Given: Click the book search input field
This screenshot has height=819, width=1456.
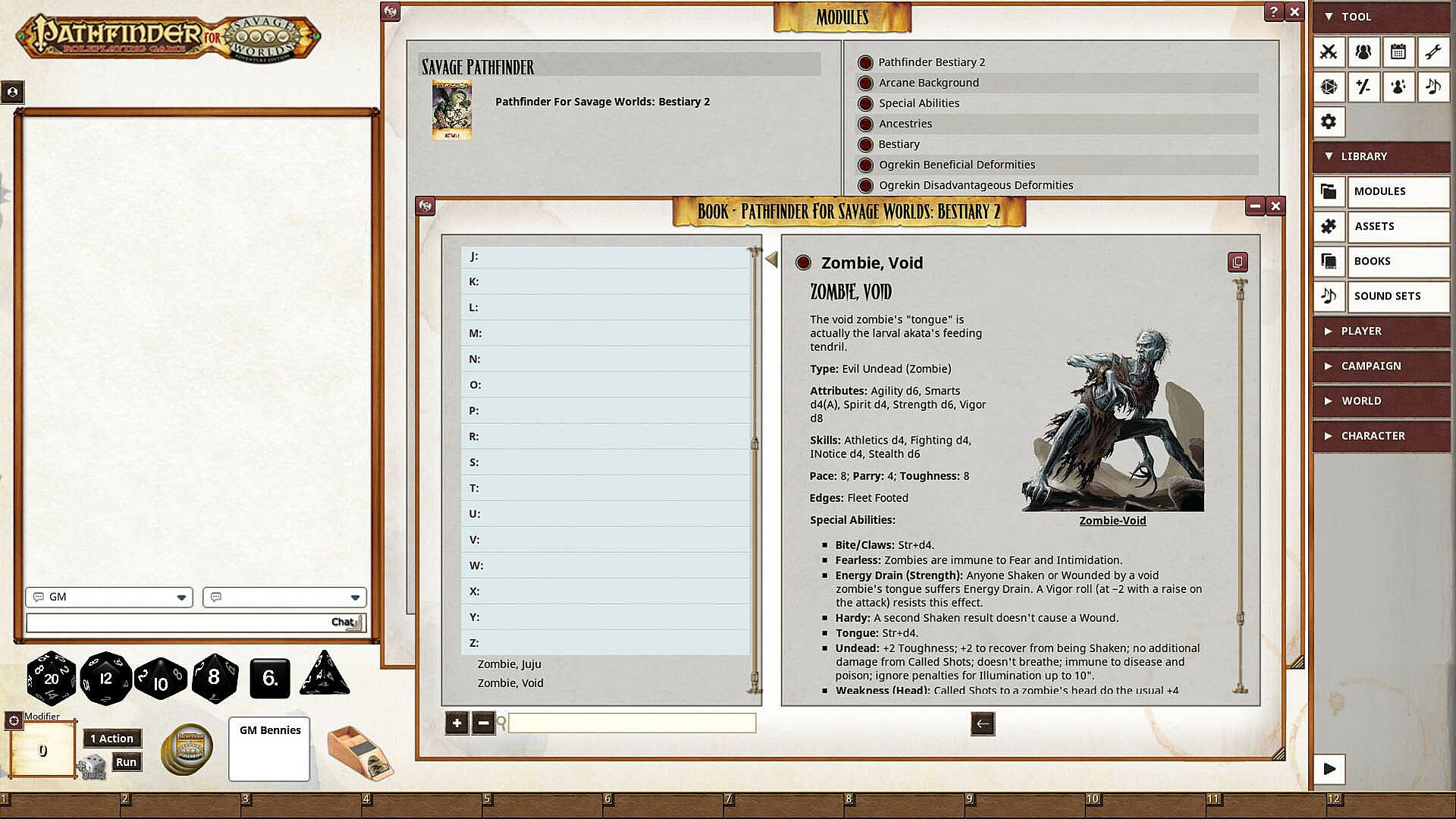Looking at the screenshot, I should 632,723.
